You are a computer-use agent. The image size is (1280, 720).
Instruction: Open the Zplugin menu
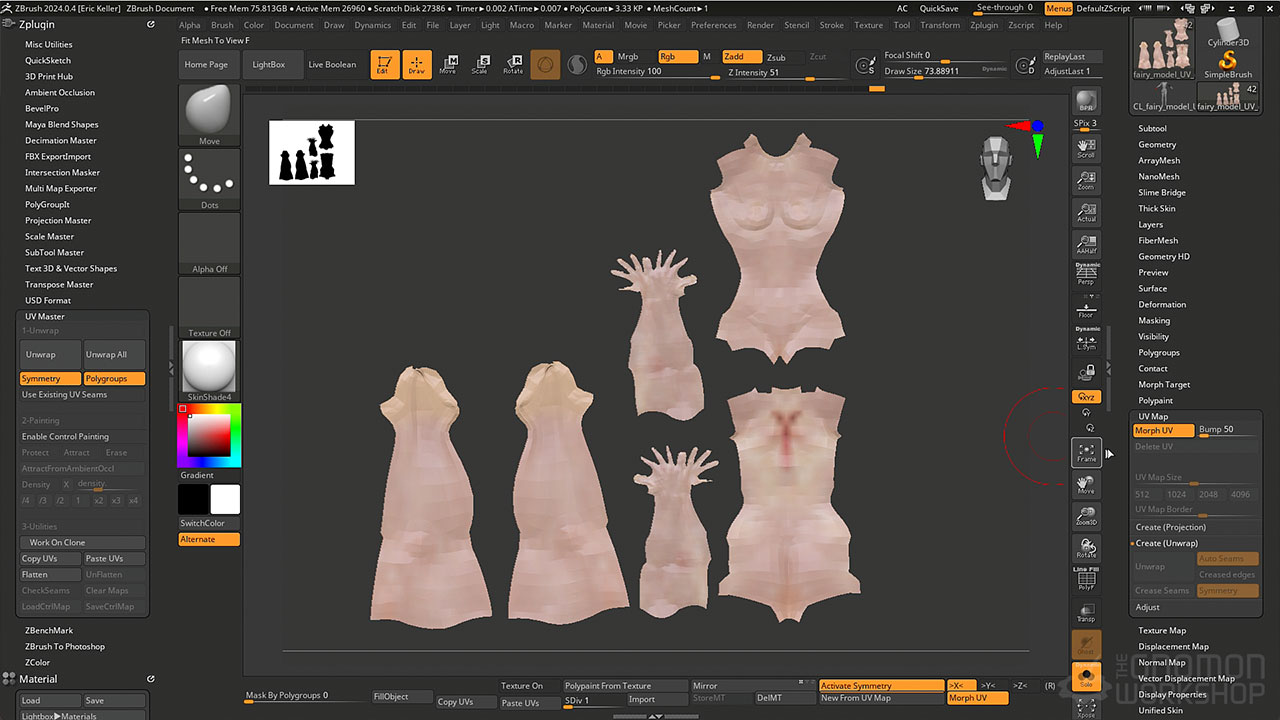(x=984, y=25)
